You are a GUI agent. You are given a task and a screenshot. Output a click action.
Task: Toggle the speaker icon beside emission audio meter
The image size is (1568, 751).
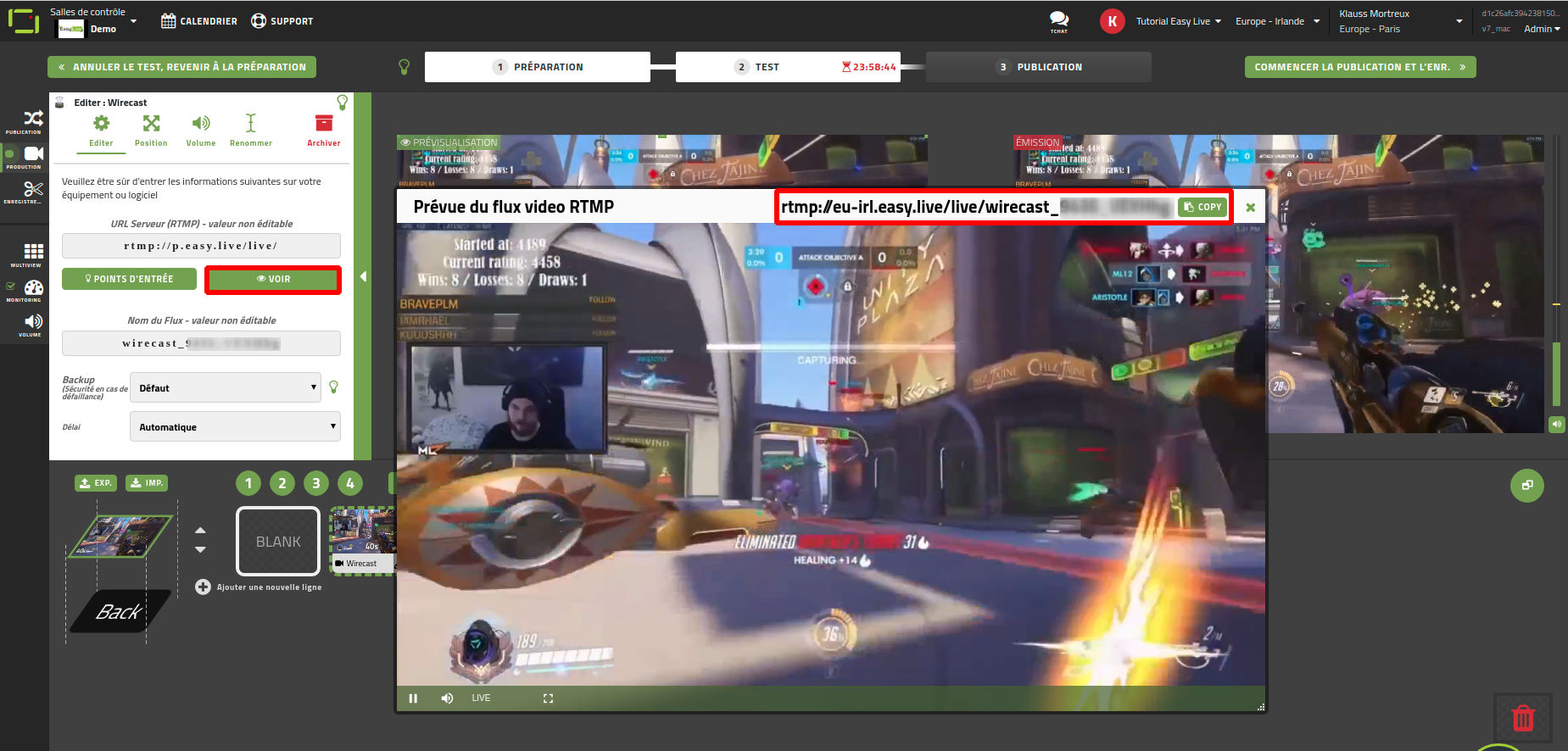(x=1557, y=424)
